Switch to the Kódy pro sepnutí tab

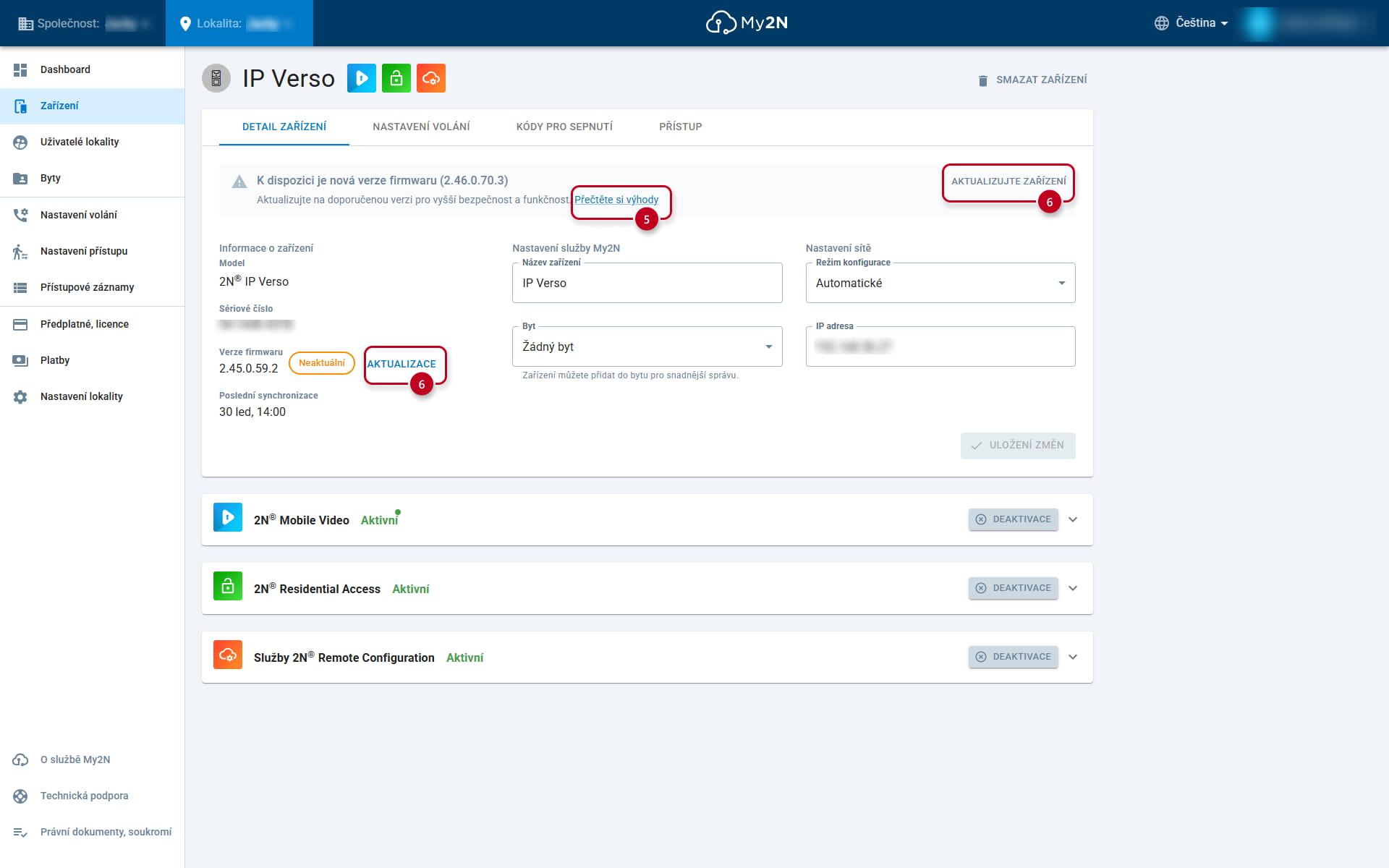(564, 127)
